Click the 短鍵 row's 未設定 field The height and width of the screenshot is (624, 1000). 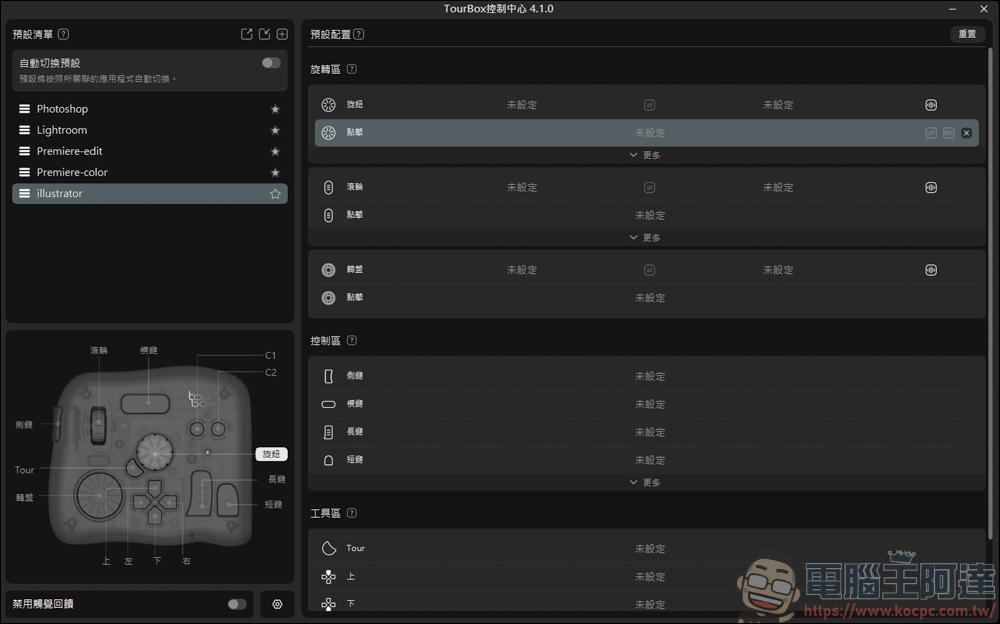tap(650, 460)
